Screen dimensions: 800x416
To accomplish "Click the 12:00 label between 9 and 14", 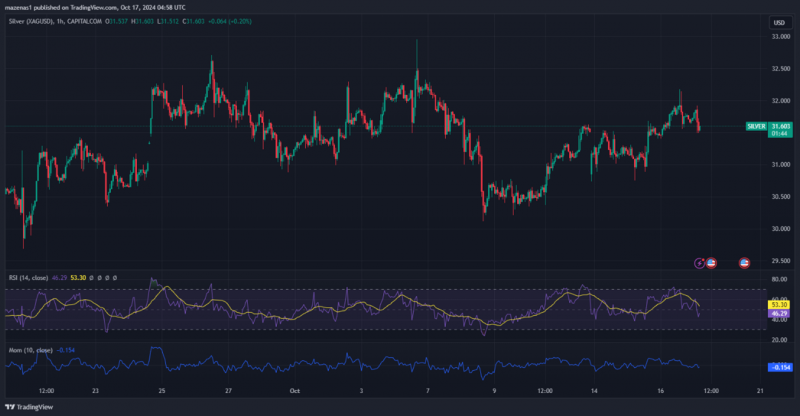I will coord(544,391).
